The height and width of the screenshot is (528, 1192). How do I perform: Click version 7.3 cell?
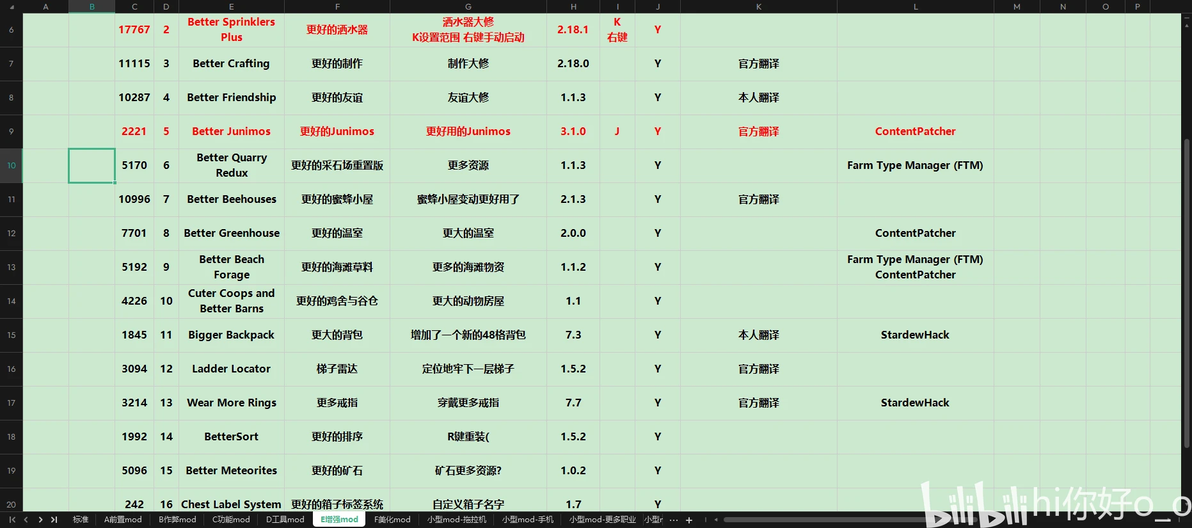573,335
